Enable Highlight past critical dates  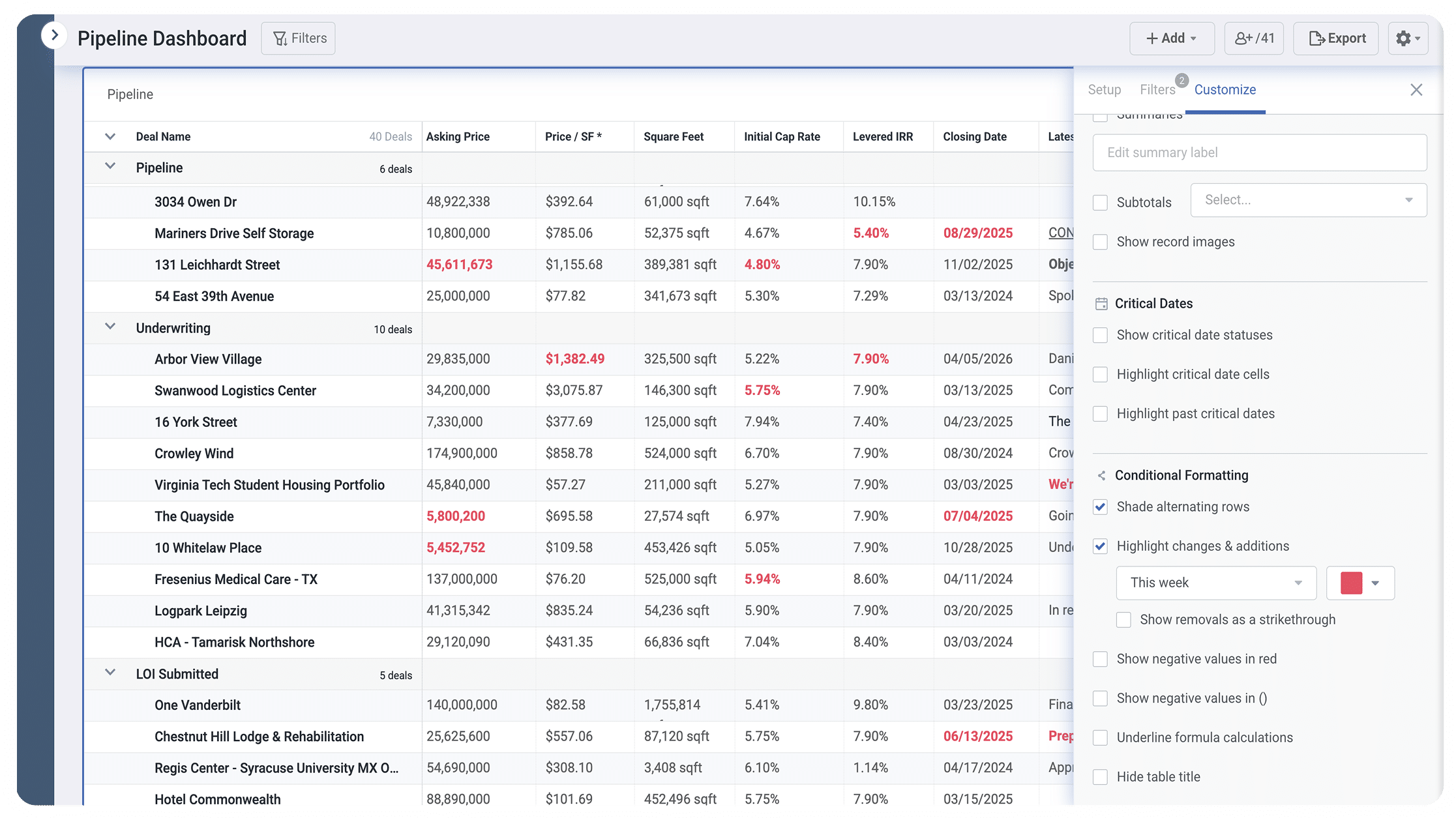point(1101,414)
